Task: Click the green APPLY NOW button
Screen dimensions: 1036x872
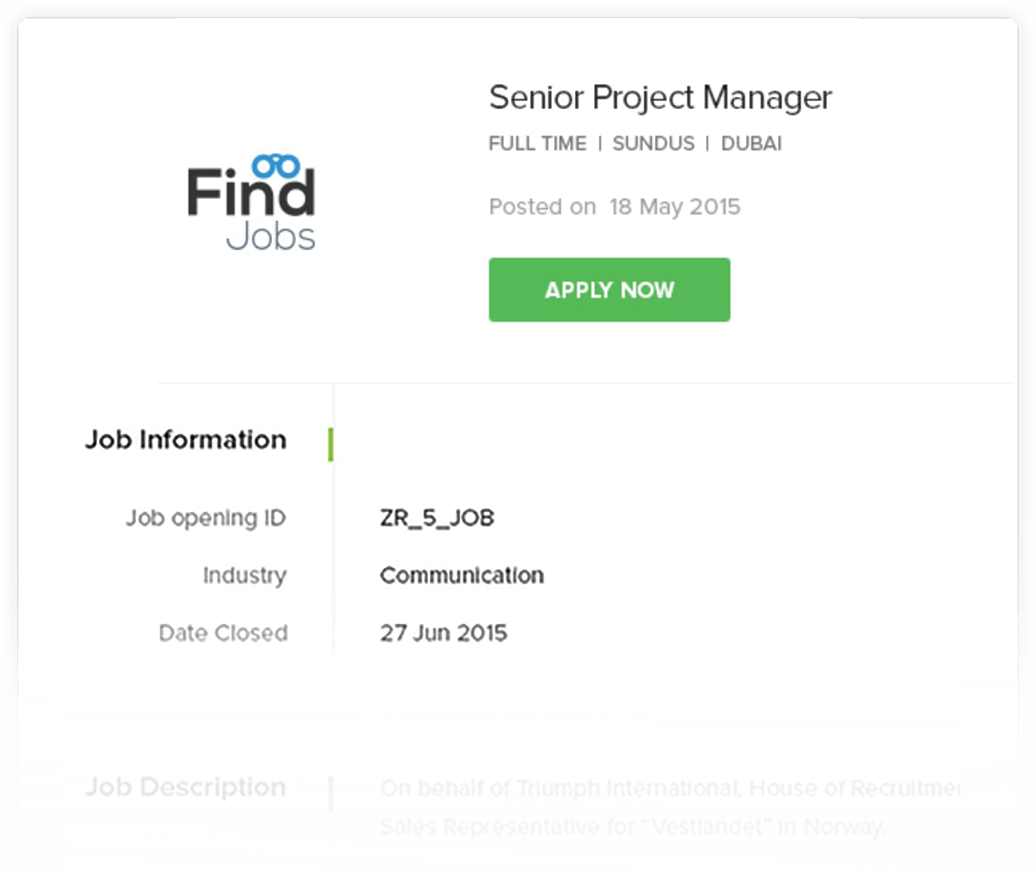Action: tap(609, 290)
